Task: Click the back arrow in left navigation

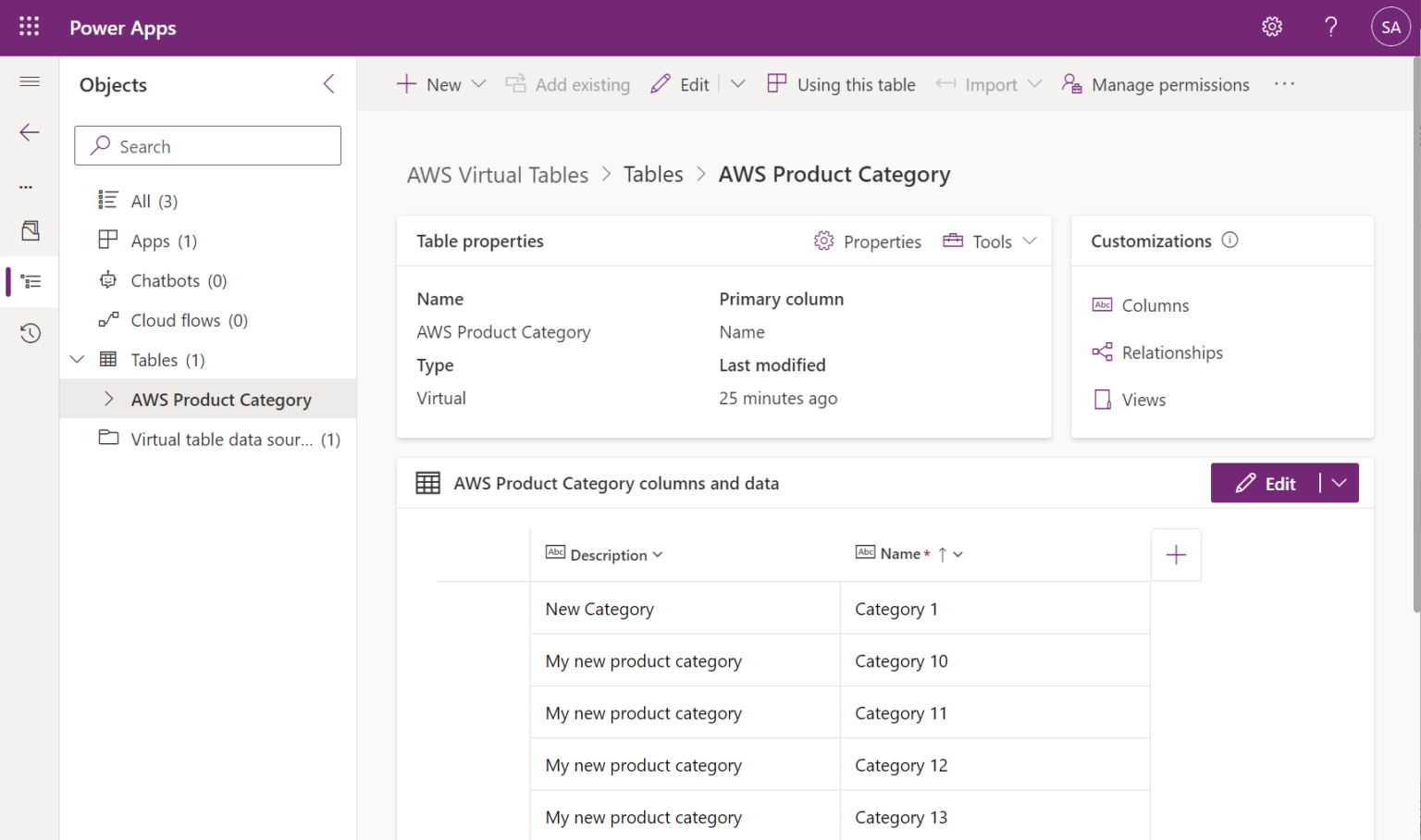Action: pyautogui.click(x=29, y=132)
